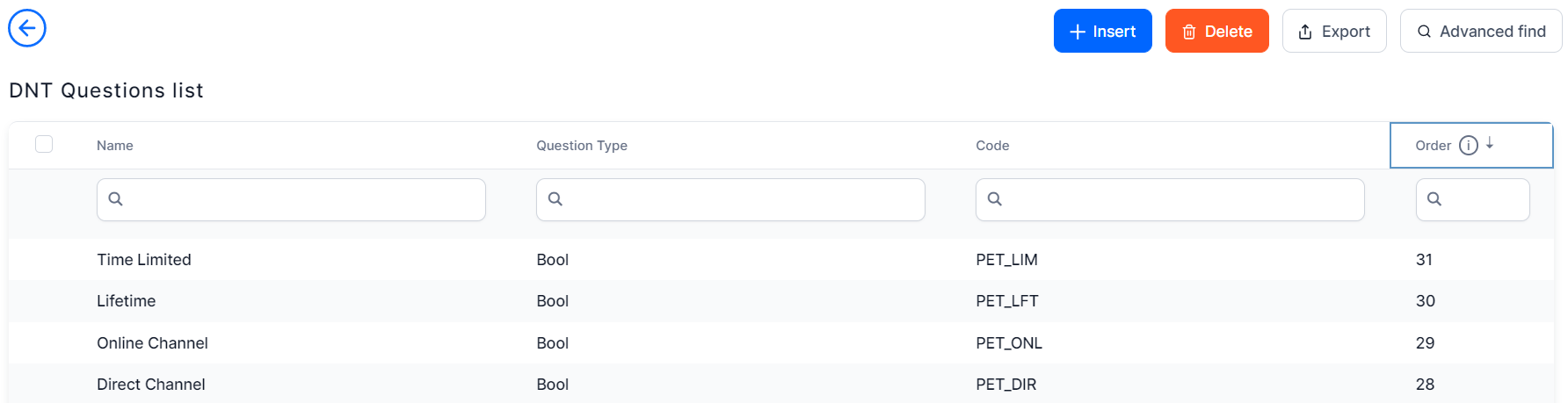Click the descending sort arrow on Order
The height and width of the screenshot is (403, 1568).
(x=1490, y=144)
